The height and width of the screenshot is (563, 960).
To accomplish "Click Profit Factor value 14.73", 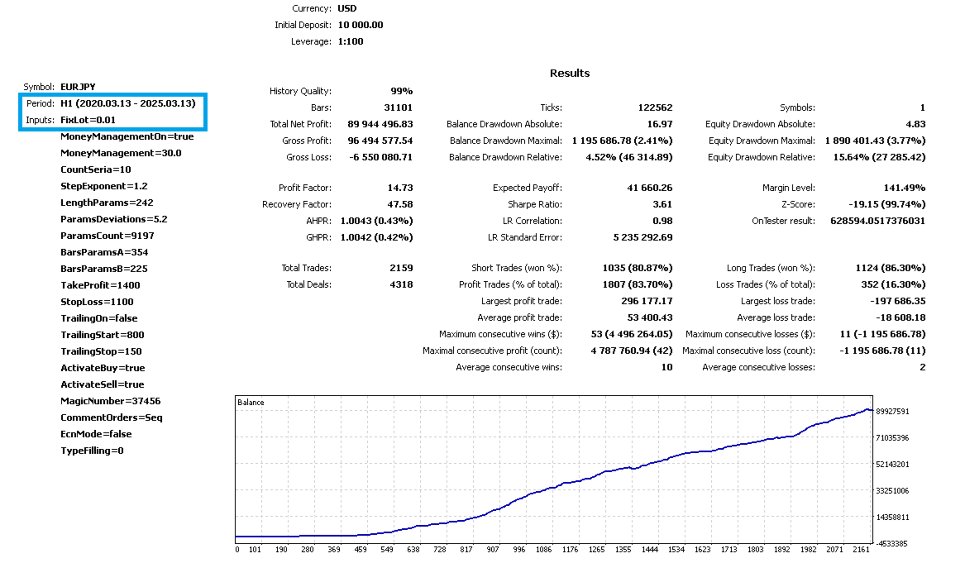I will pos(400,188).
